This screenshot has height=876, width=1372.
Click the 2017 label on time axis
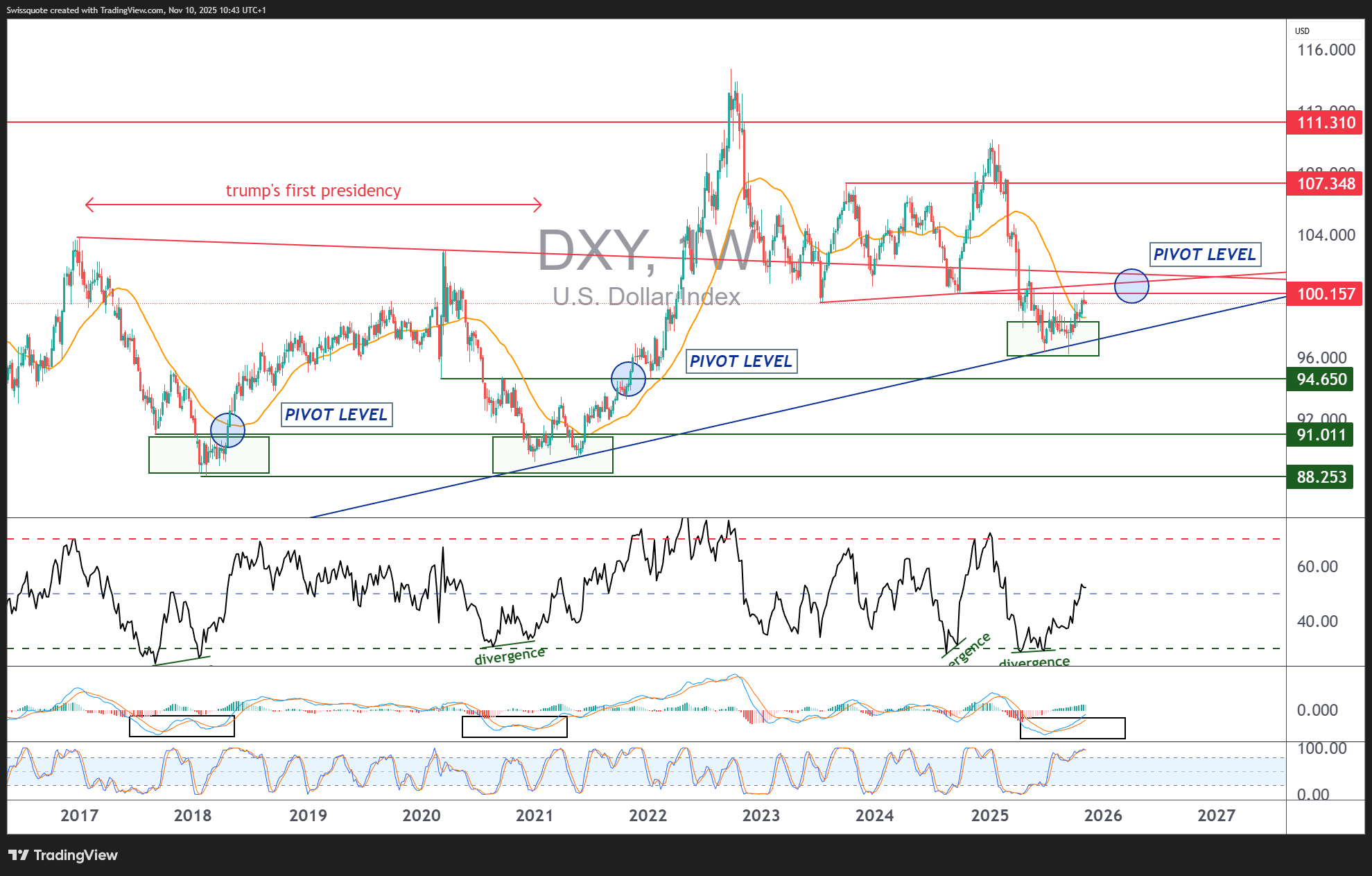coord(80,816)
